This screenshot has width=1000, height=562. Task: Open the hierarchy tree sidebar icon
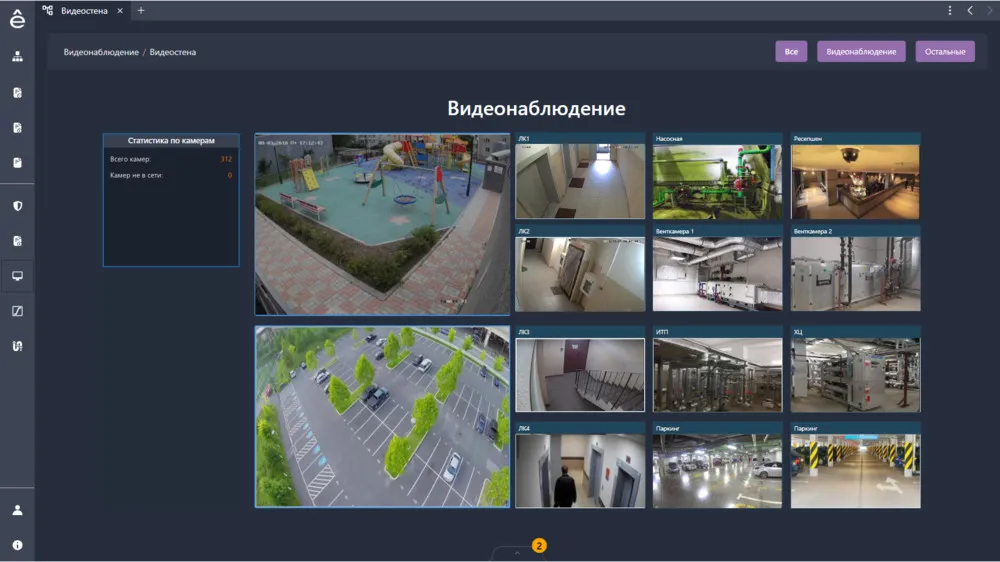[x=17, y=56]
